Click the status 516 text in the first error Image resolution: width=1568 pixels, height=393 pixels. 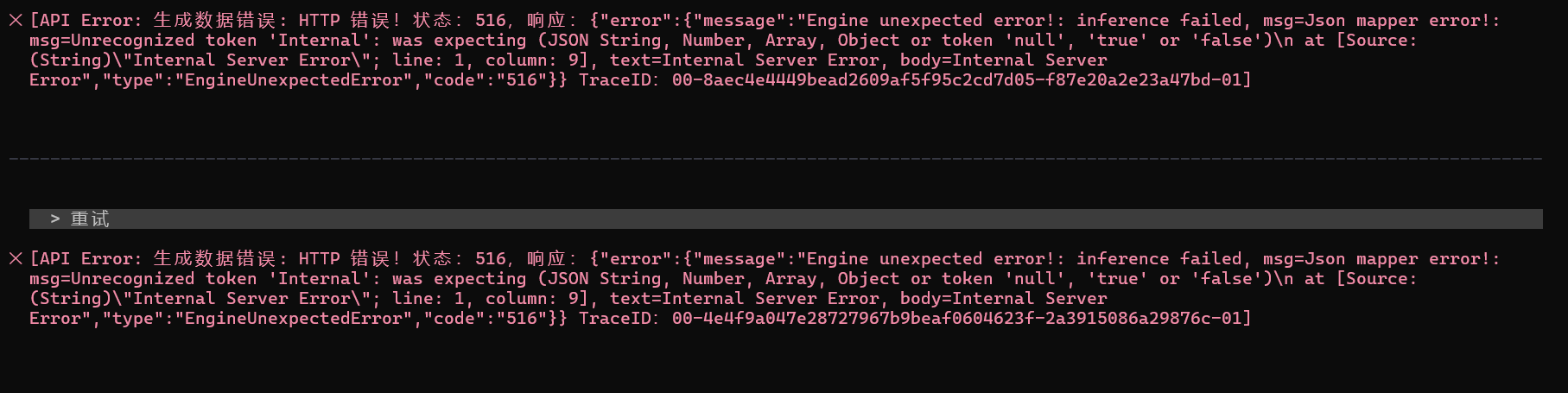click(x=490, y=21)
